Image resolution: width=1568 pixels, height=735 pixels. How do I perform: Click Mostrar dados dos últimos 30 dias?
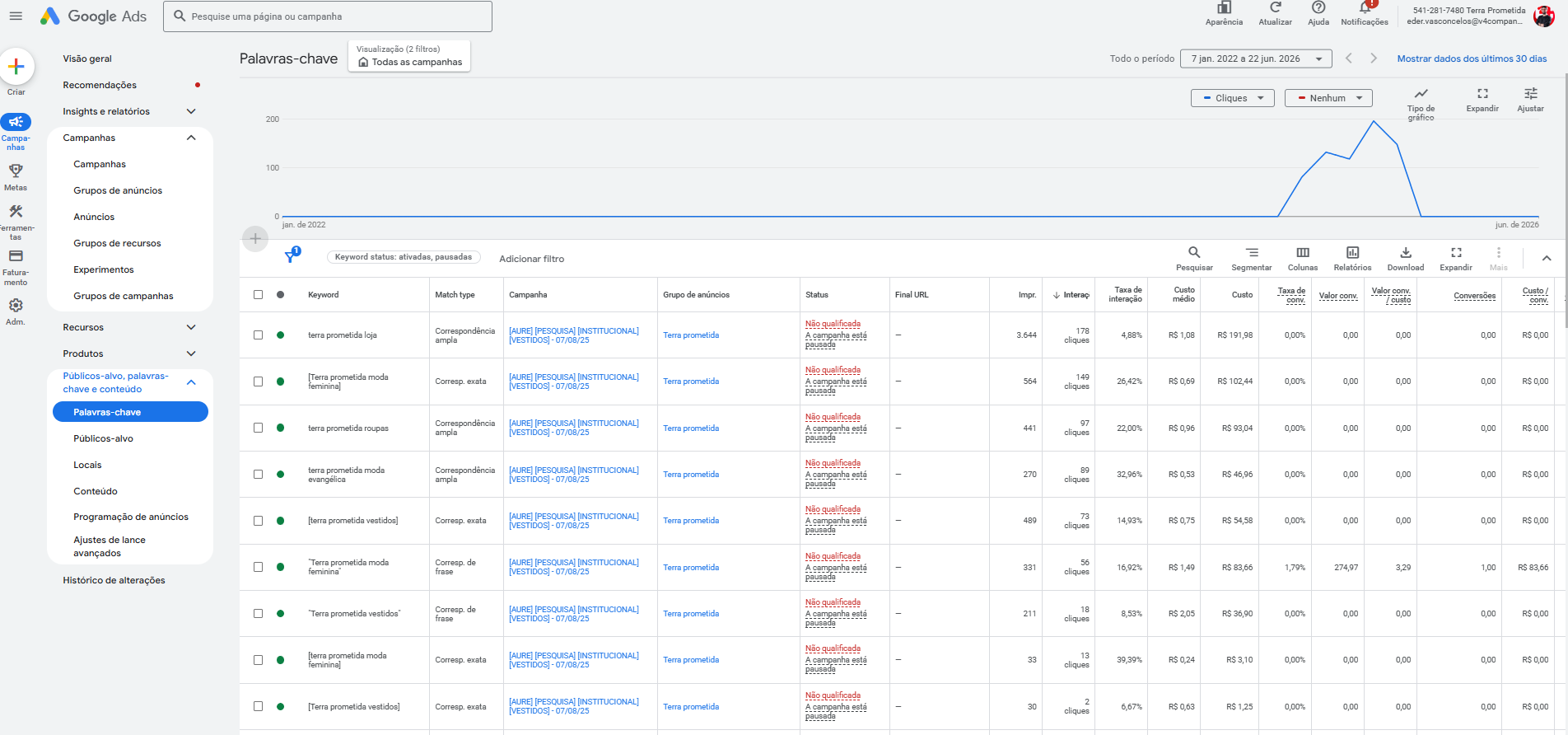click(1472, 59)
